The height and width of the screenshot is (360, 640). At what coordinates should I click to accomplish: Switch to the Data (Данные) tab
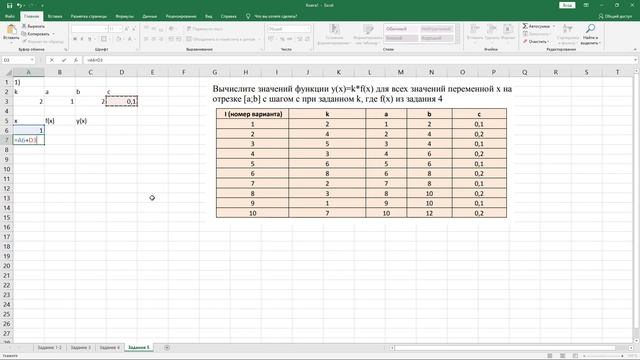point(149,16)
